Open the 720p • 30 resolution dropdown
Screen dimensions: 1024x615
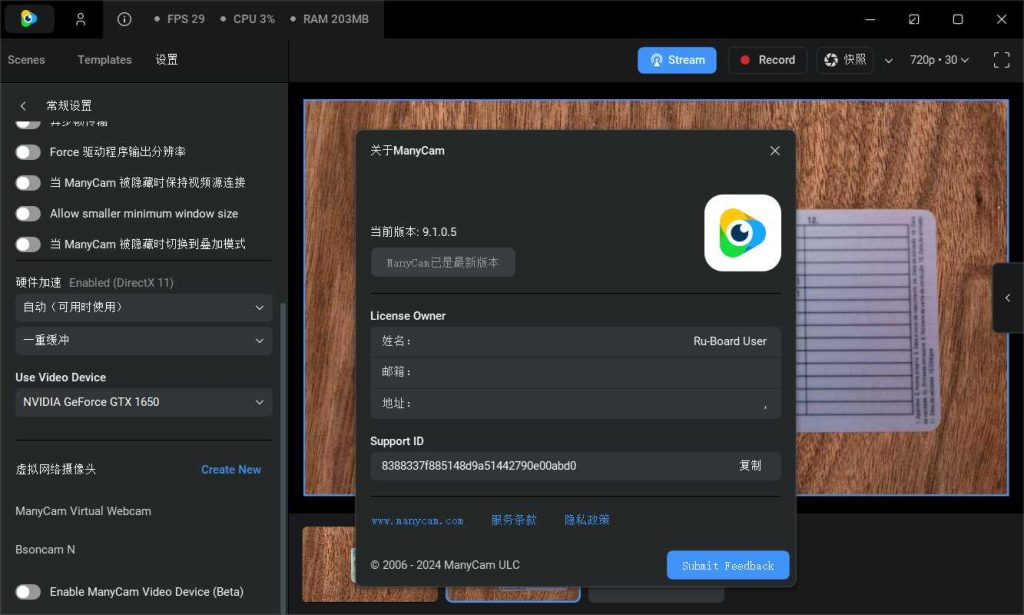click(x=939, y=60)
